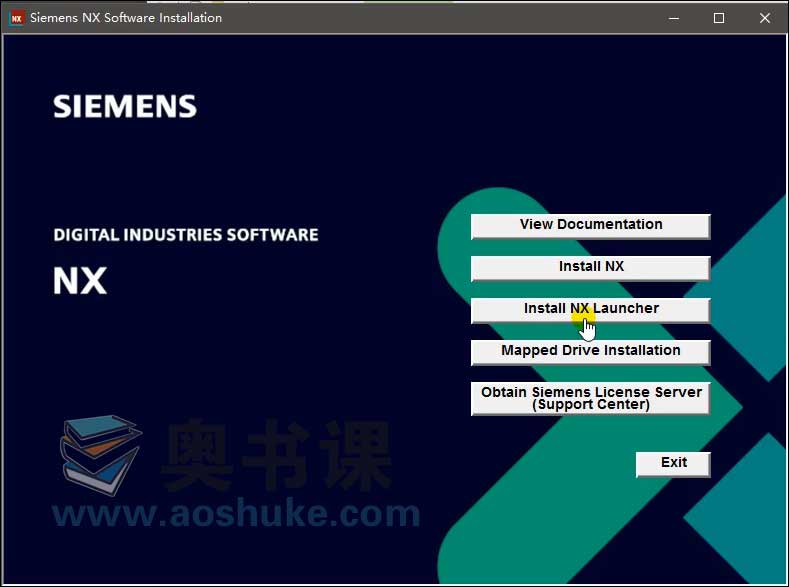Click the Exit button
Screen dimensions: 789x587
[673, 464]
